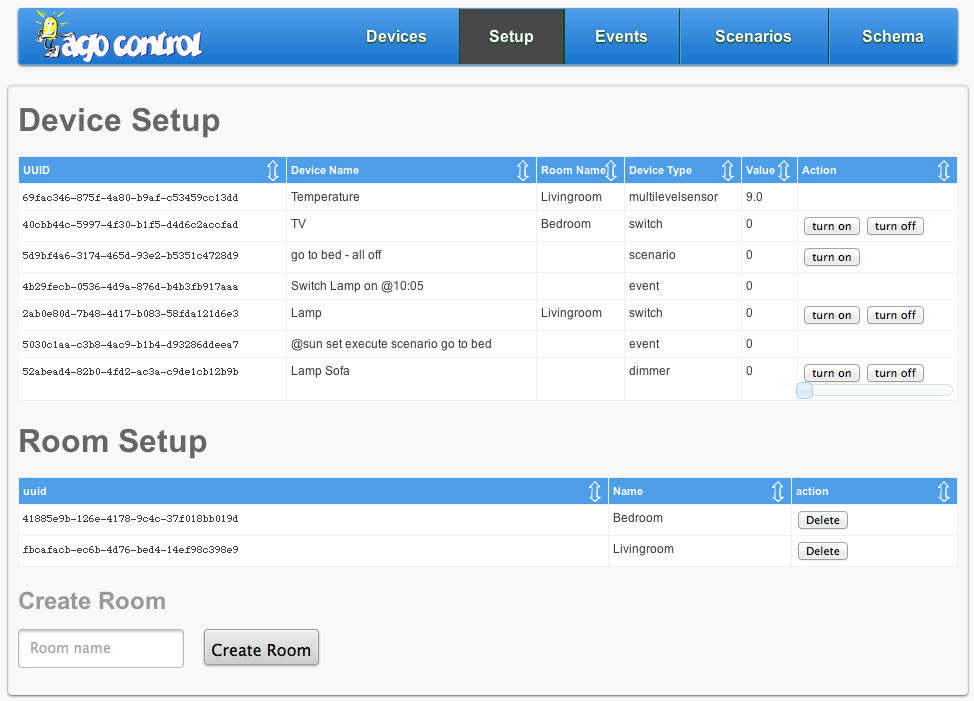Switch to the Scenarios tab
This screenshot has height=701, width=974.
click(753, 37)
